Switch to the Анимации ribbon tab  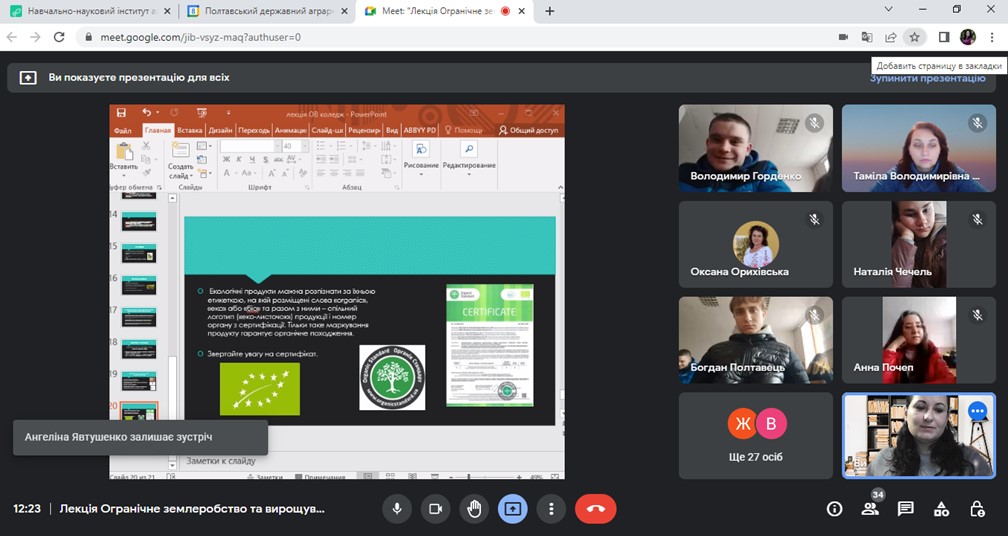(291, 130)
